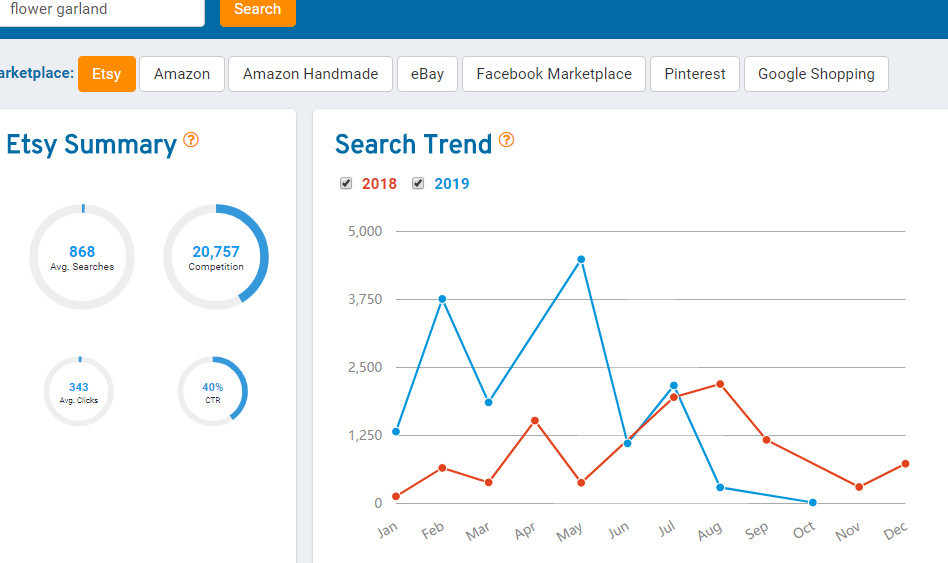948x563 pixels.
Task: Open Google Shopping marketplace tab
Action: click(816, 74)
